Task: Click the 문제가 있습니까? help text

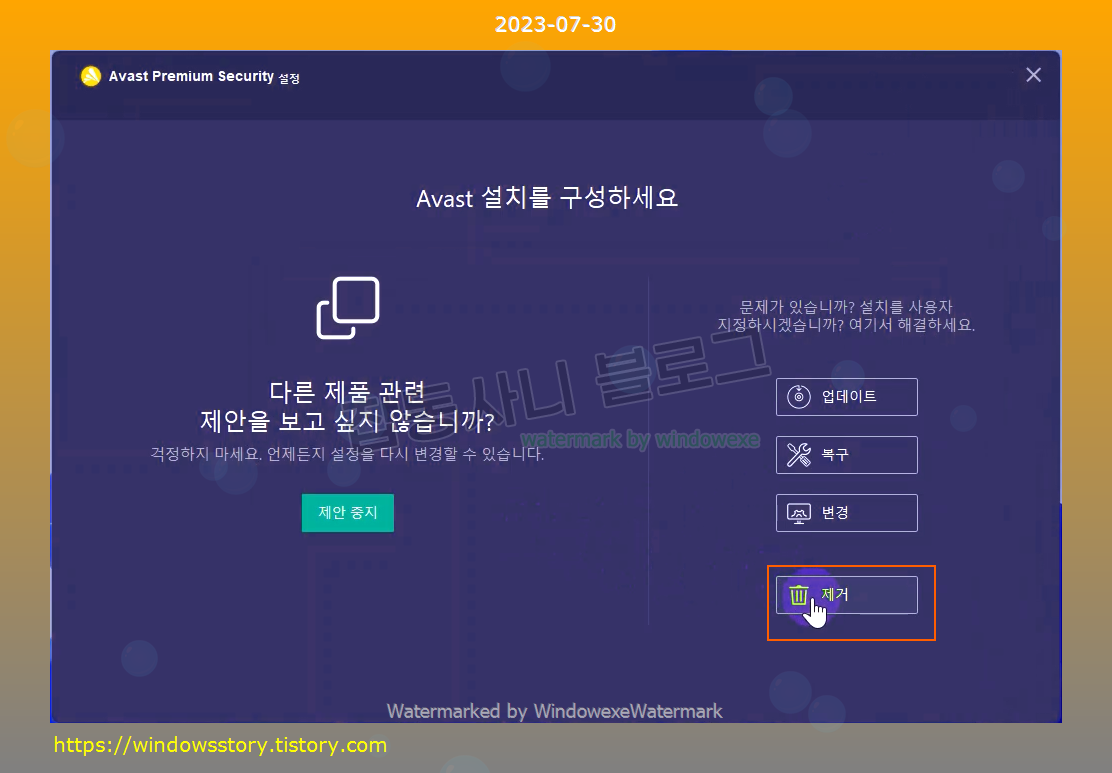Action: 846,316
